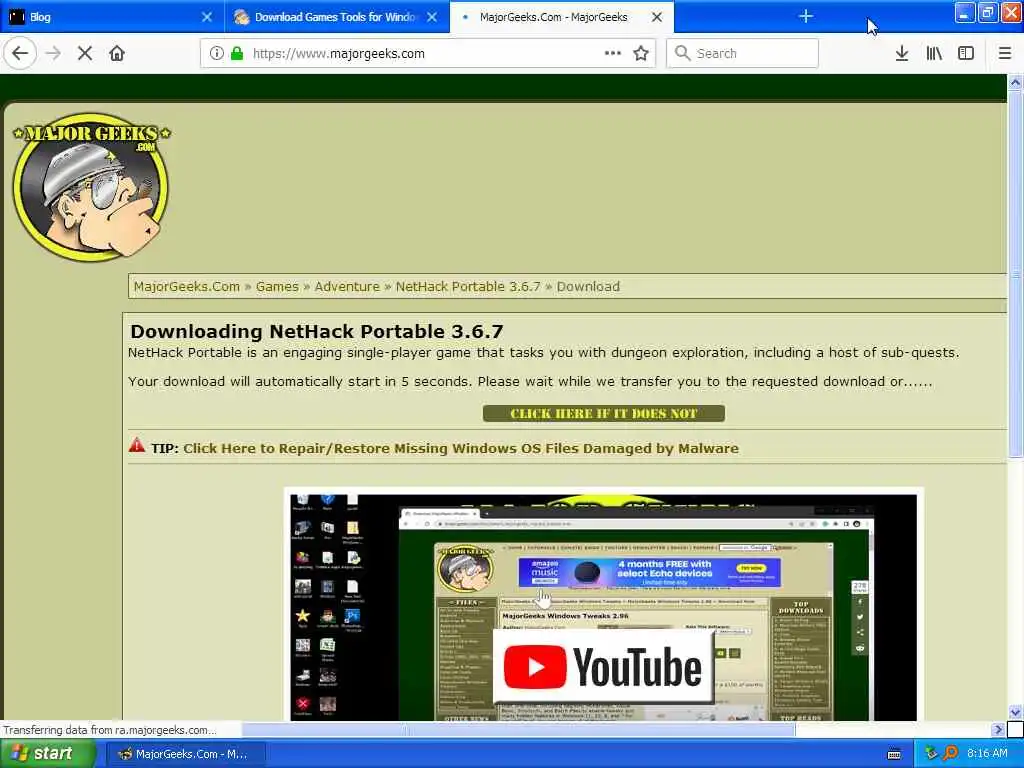Click the security shield tray icon
The image size is (1024, 768).
point(931,754)
